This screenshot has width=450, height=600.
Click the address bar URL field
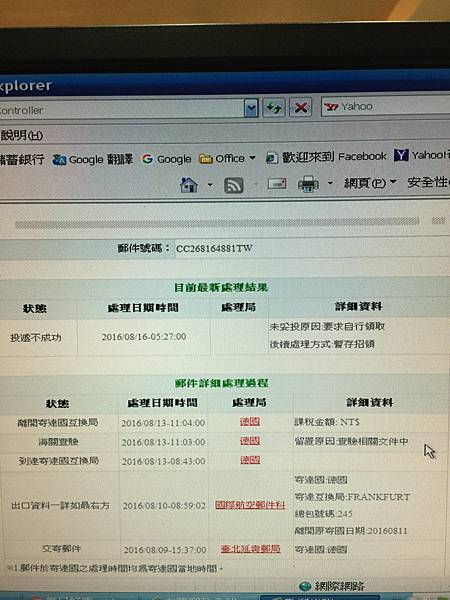pyautogui.click(x=122, y=110)
